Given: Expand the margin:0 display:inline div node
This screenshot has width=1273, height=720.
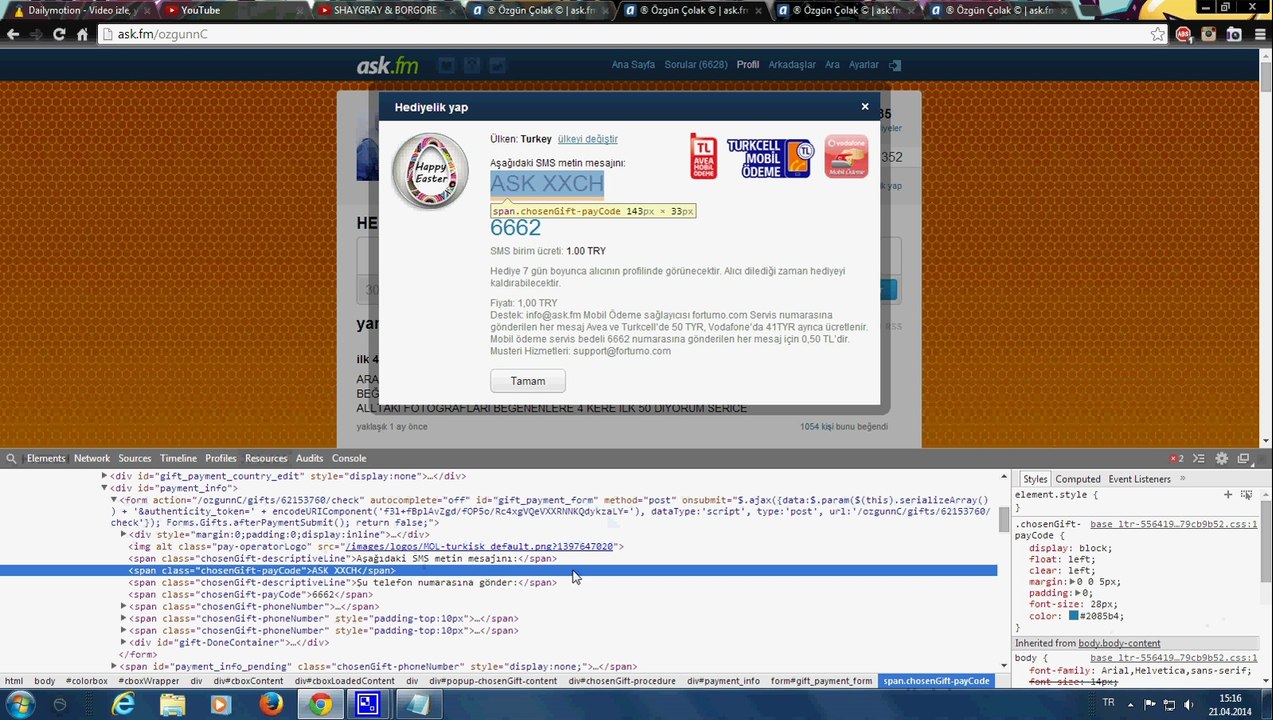Looking at the screenshot, I should 123,535.
